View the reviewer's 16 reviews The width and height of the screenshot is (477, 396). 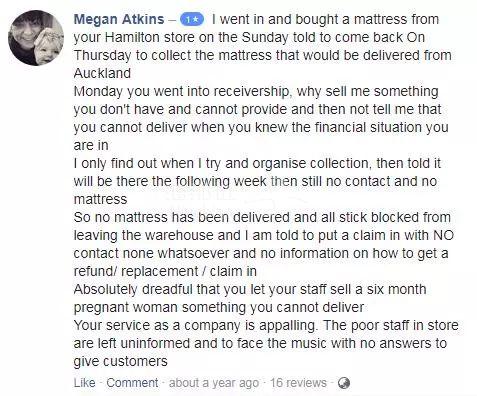298,383
